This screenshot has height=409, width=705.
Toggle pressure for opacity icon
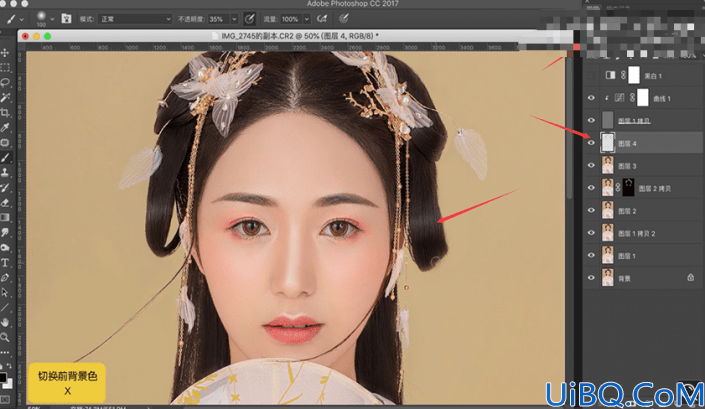[250, 19]
